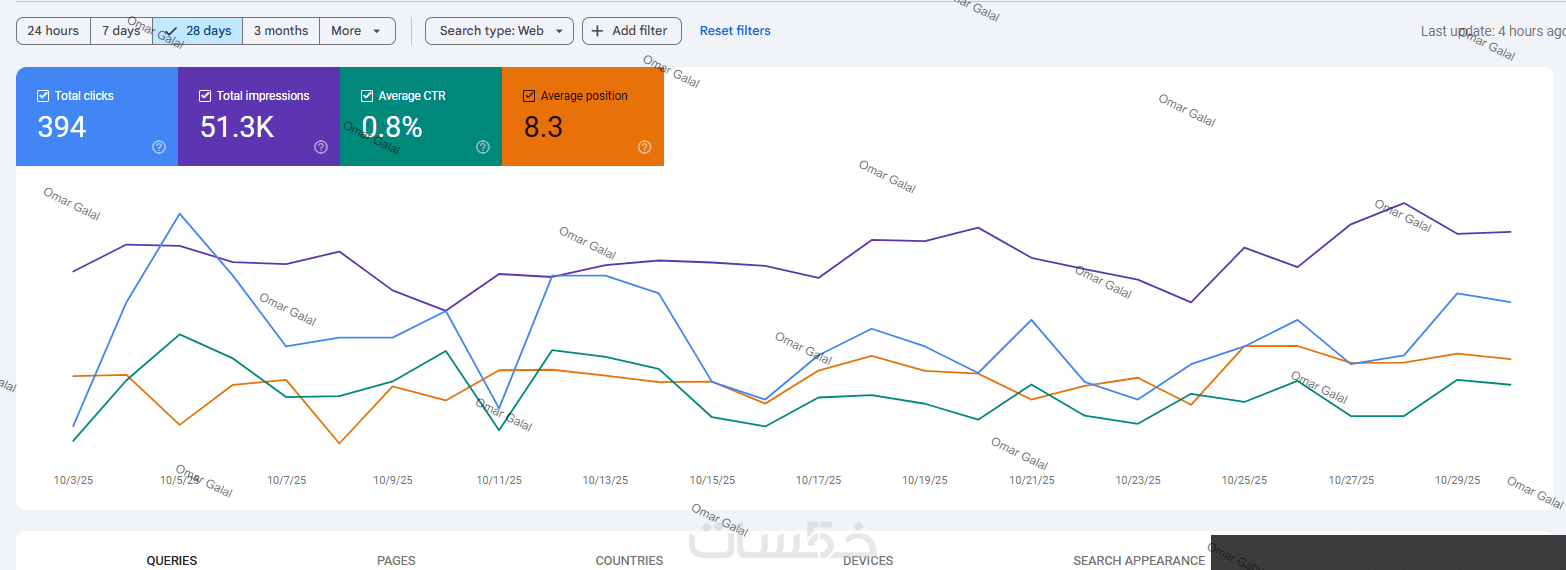Open the Countries tab
The width and height of the screenshot is (1566, 570).
629,560
